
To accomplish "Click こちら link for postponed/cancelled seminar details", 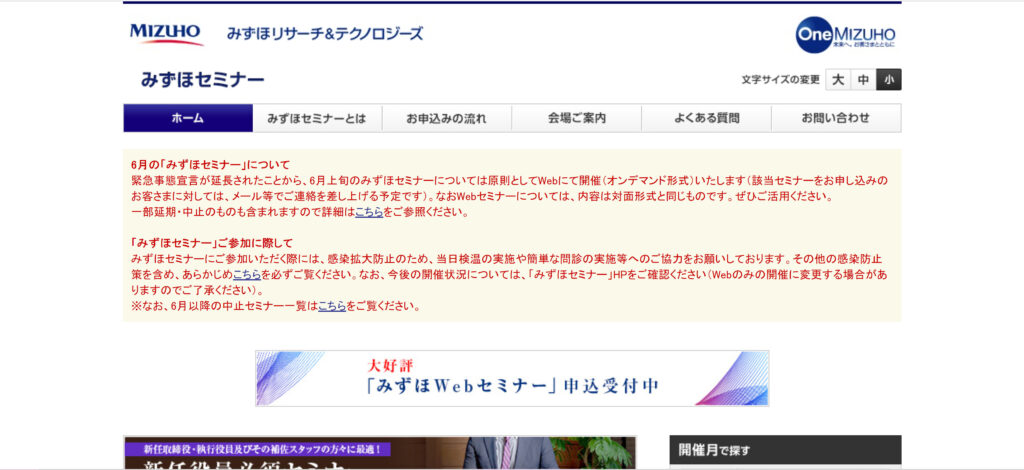I will pos(369,212).
